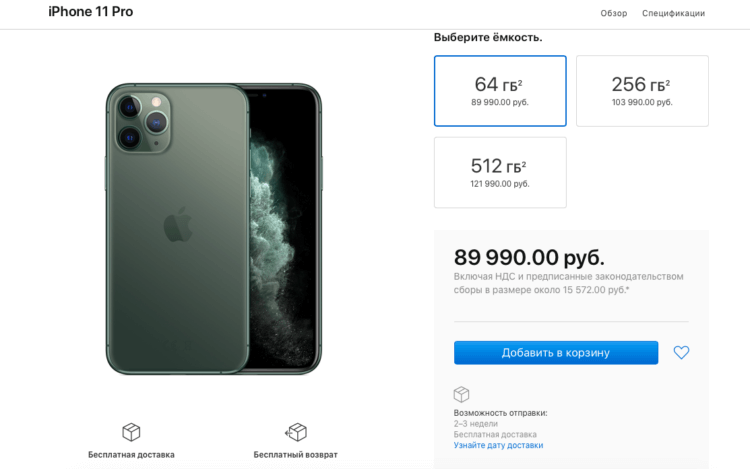Screen dimensions: 750x469
Task: Click the free delivery box icon
Action: (x=131, y=432)
